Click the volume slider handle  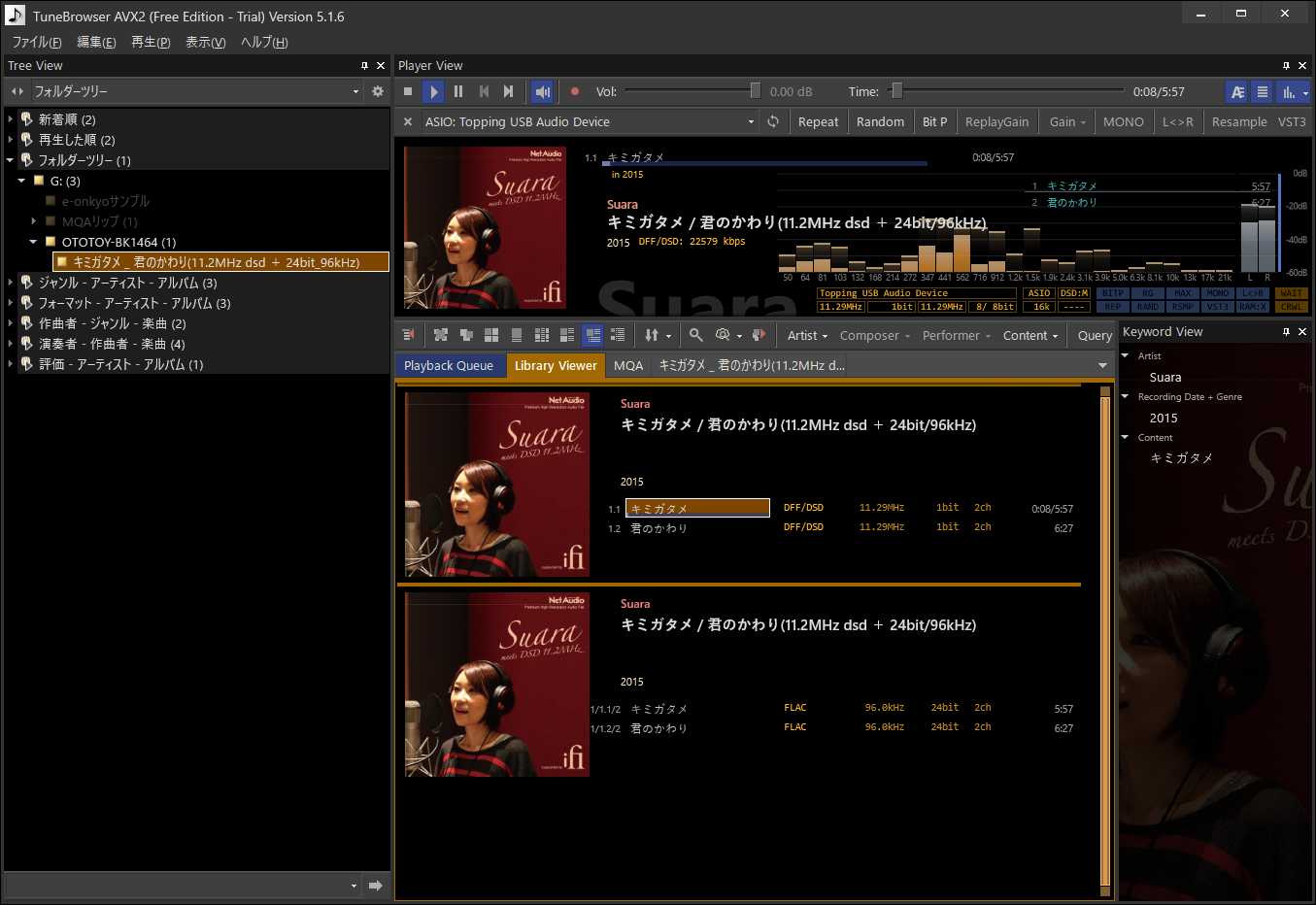tap(755, 91)
